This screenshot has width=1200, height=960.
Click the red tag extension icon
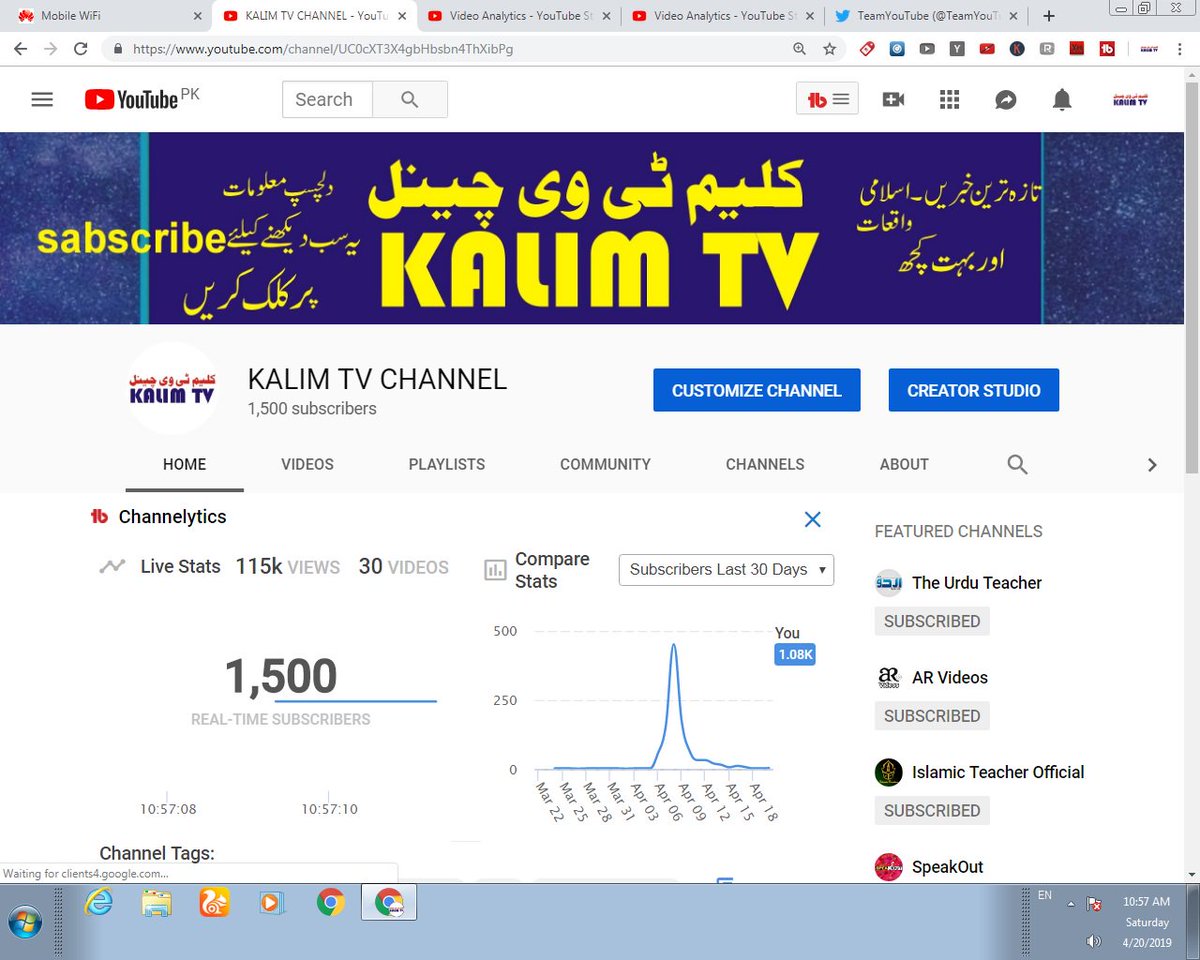pyautogui.click(x=867, y=48)
